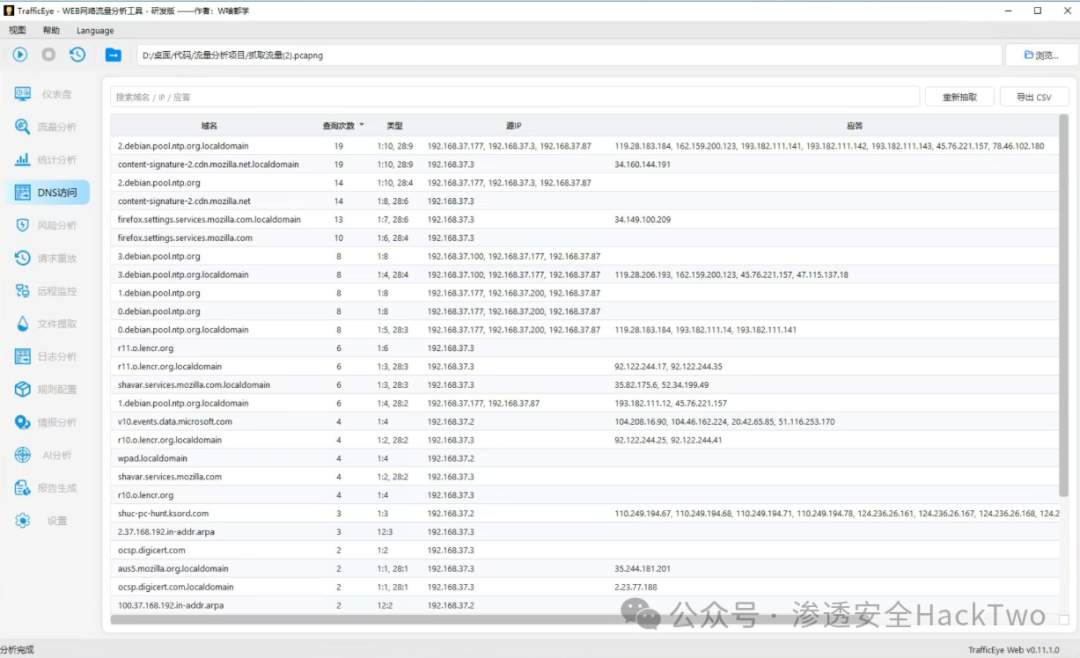Click answer 193.182.111.12, 45.76.221.157
This screenshot has height=658, width=1080.
click(671, 403)
